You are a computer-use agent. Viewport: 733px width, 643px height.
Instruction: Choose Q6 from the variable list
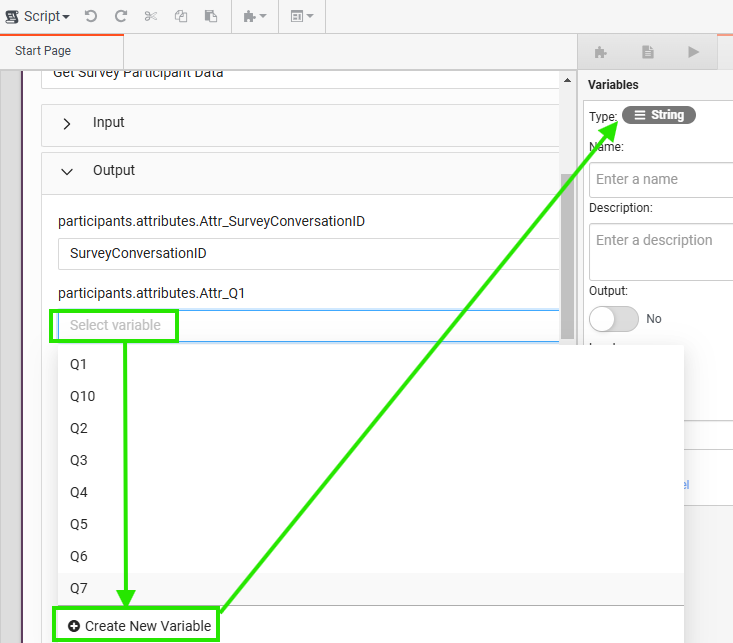pos(371,556)
